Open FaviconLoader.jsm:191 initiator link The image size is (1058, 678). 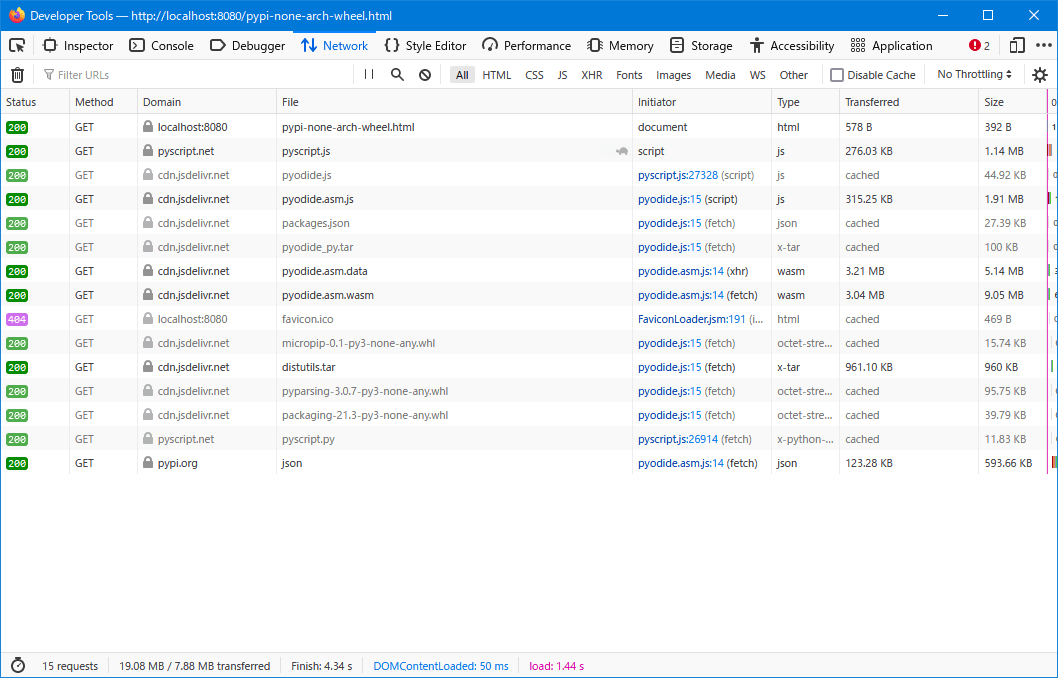pos(692,319)
